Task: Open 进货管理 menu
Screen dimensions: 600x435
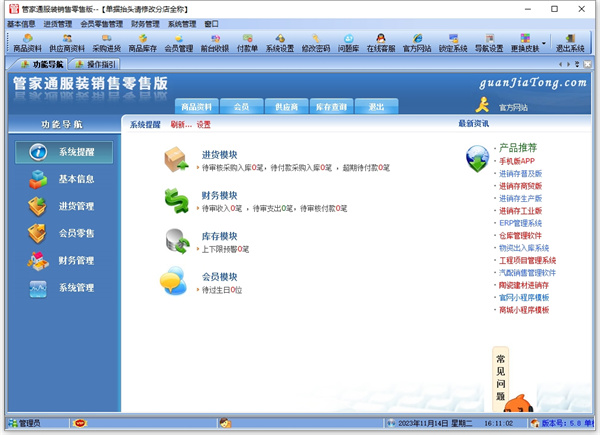Action: point(57,24)
